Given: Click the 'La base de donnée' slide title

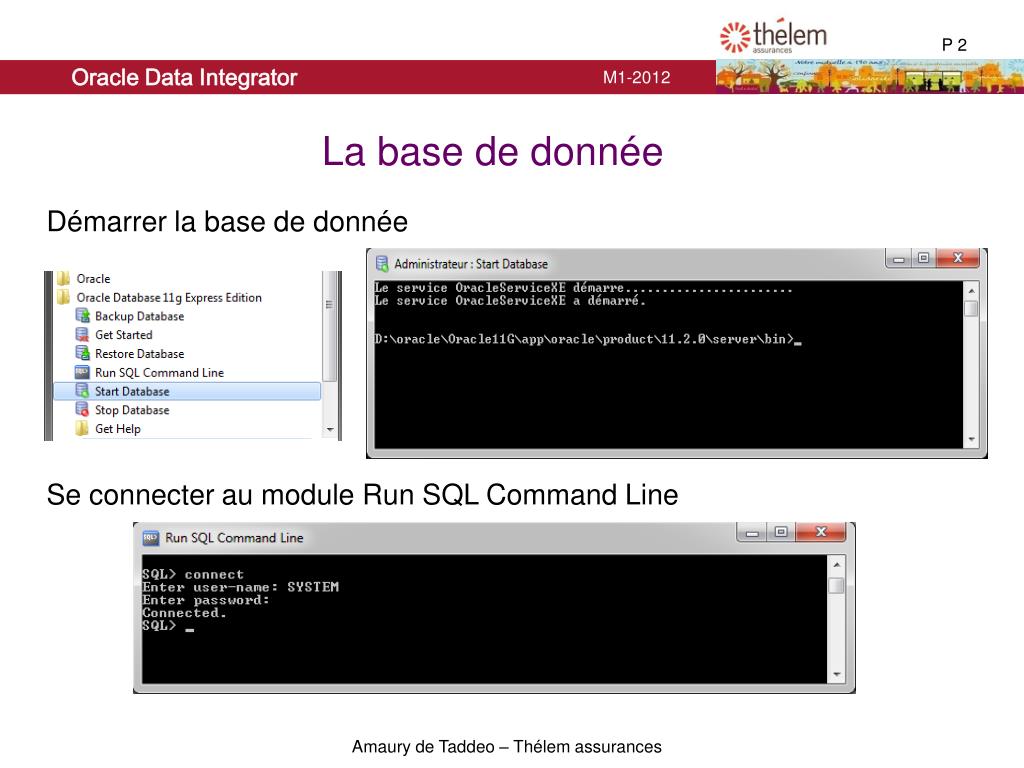Looking at the screenshot, I should click(492, 152).
